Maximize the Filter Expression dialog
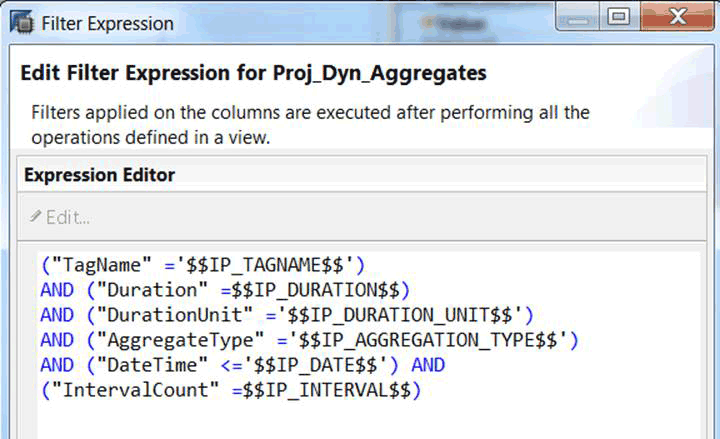The width and height of the screenshot is (720, 439). coord(620,16)
